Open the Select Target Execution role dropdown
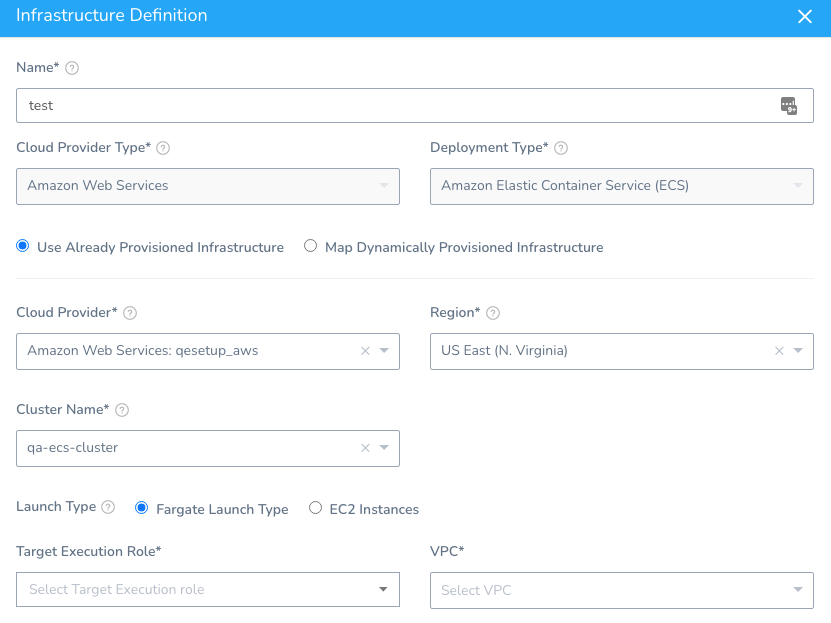831x623 pixels. pos(208,589)
